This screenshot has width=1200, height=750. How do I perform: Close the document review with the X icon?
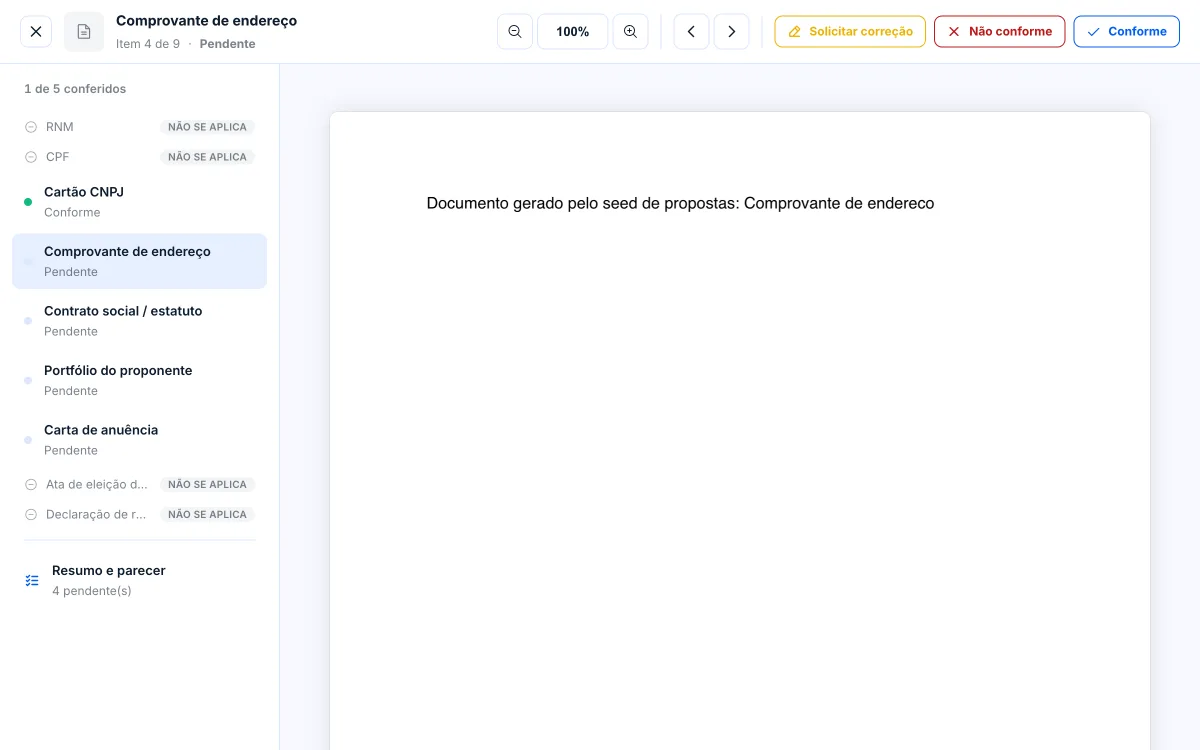(36, 32)
